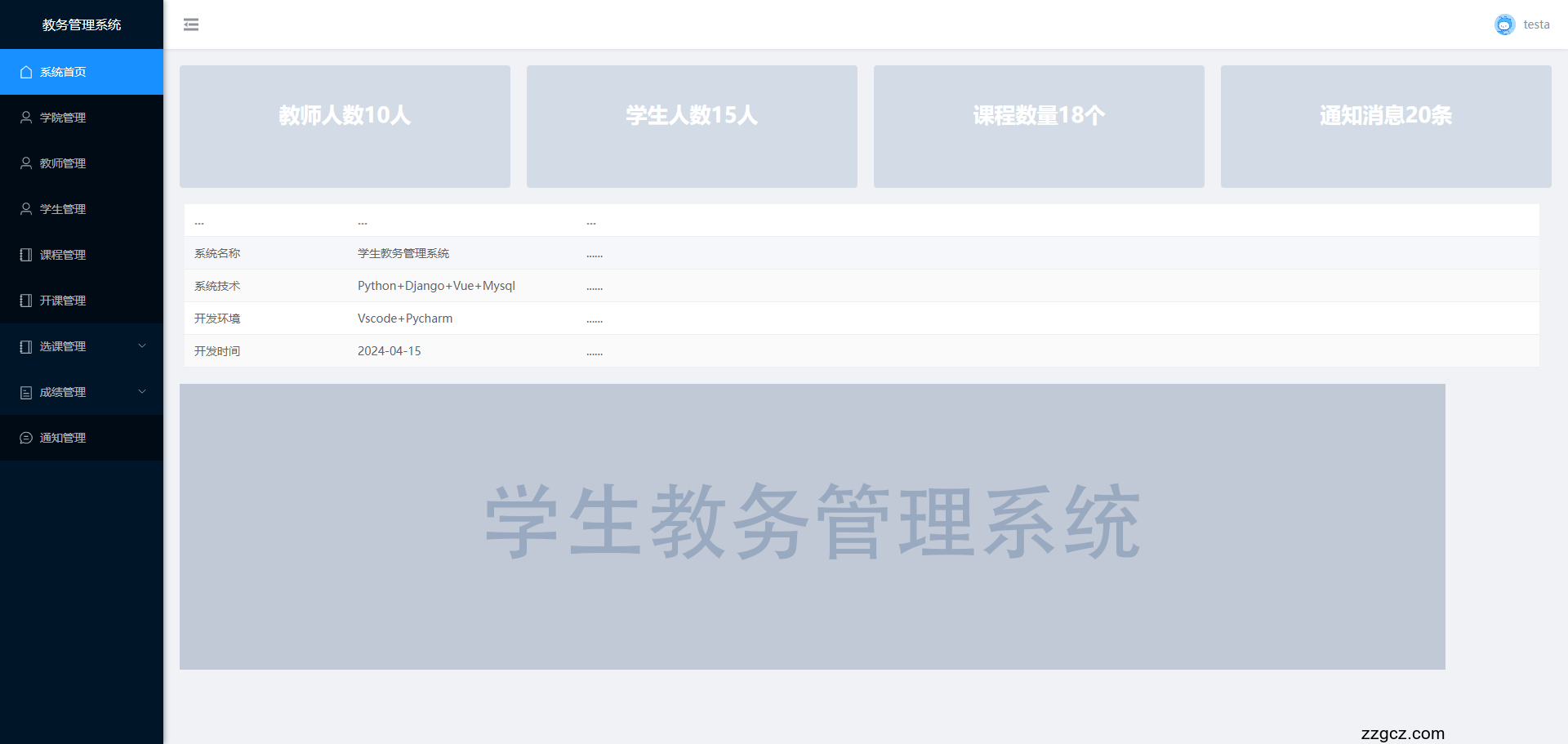The width and height of the screenshot is (1568, 744).
Task: Click the 课程数量18个 statistics card
Action: coord(1039,127)
